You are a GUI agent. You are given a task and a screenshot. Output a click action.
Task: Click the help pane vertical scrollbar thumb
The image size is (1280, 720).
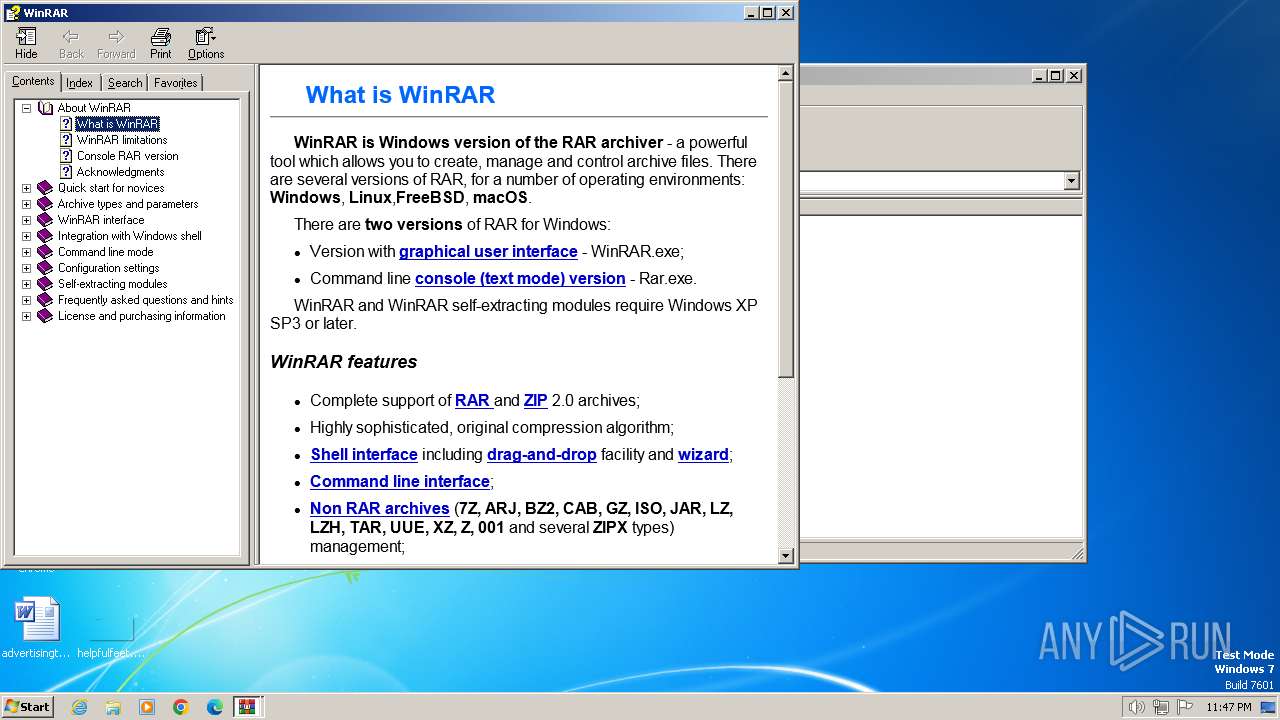pos(786,229)
